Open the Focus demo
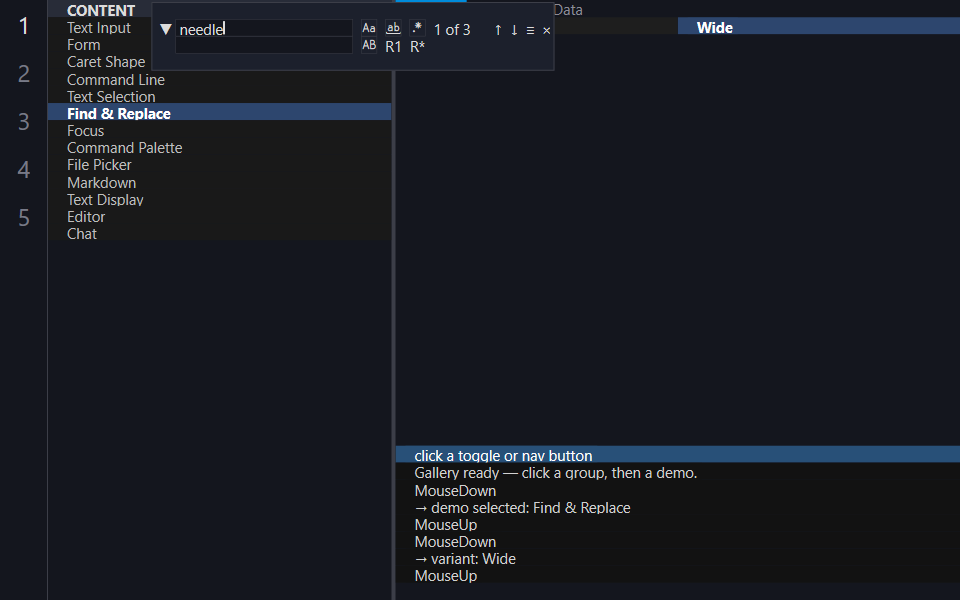 pos(219,131)
